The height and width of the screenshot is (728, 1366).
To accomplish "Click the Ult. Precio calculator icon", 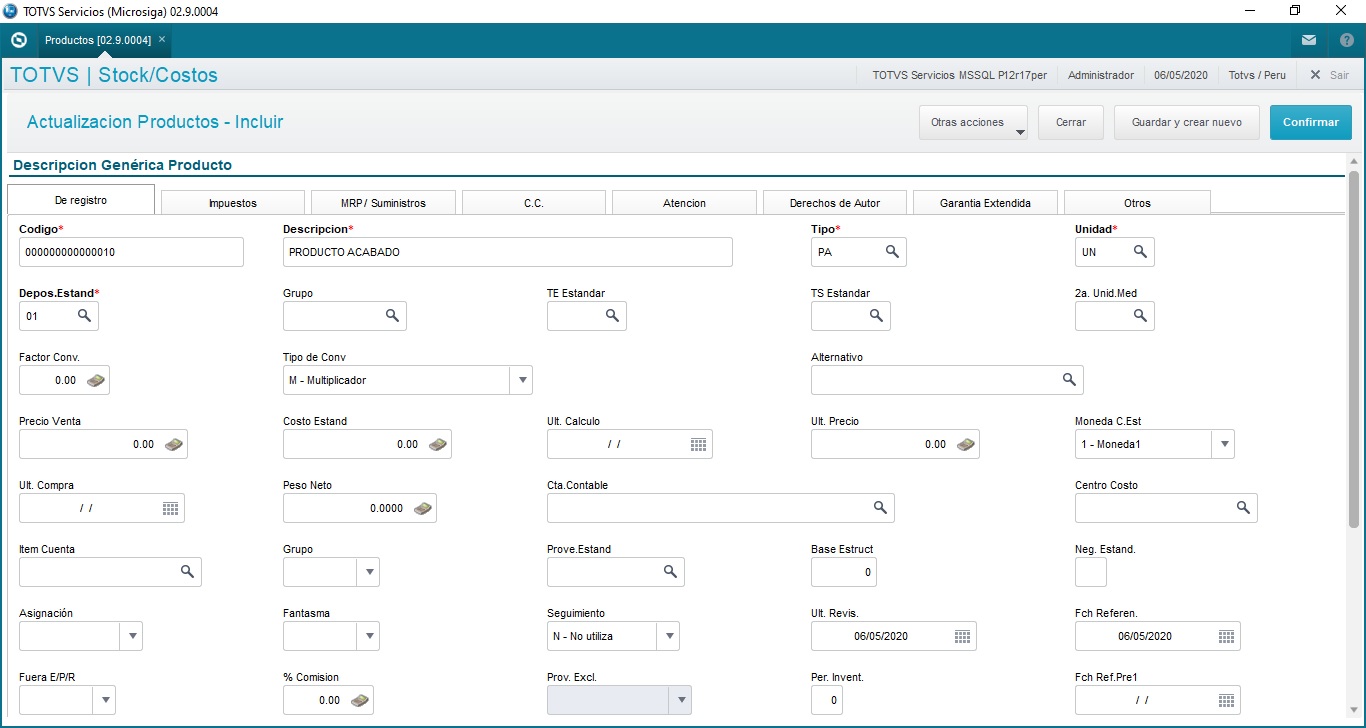I will coord(965,444).
